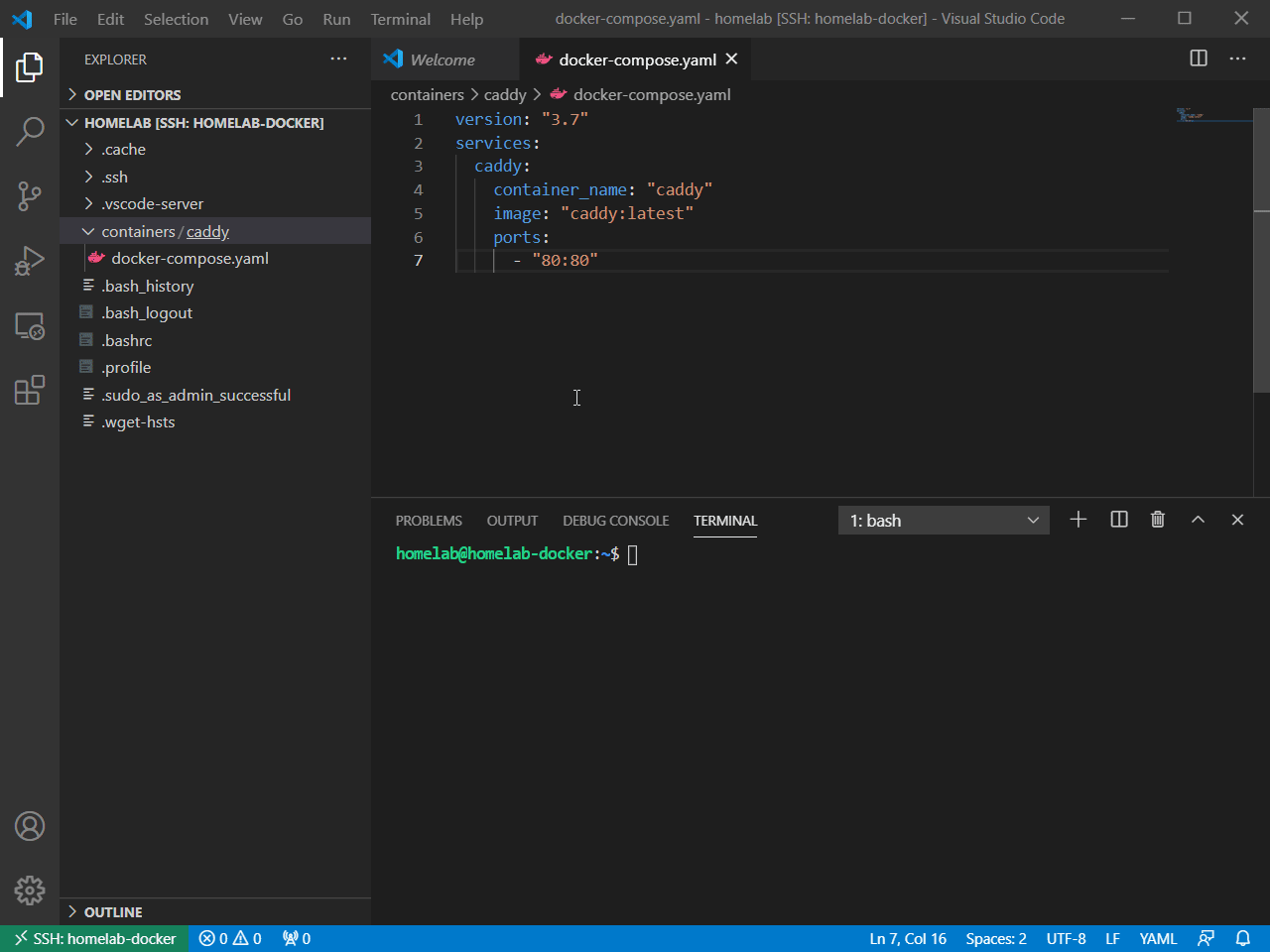Image resolution: width=1270 pixels, height=952 pixels.
Task: Expand the .vscode-server folder
Action: [x=215, y=204]
